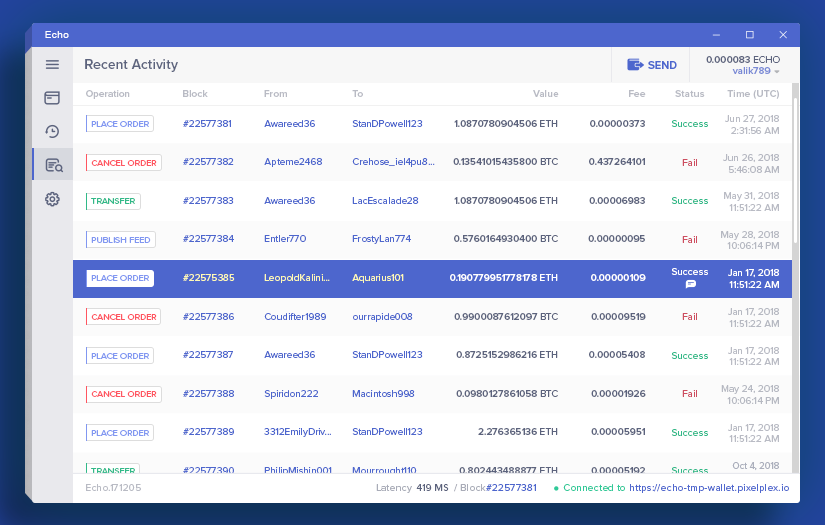Click the Echo.171205 version label

click(113, 488)
